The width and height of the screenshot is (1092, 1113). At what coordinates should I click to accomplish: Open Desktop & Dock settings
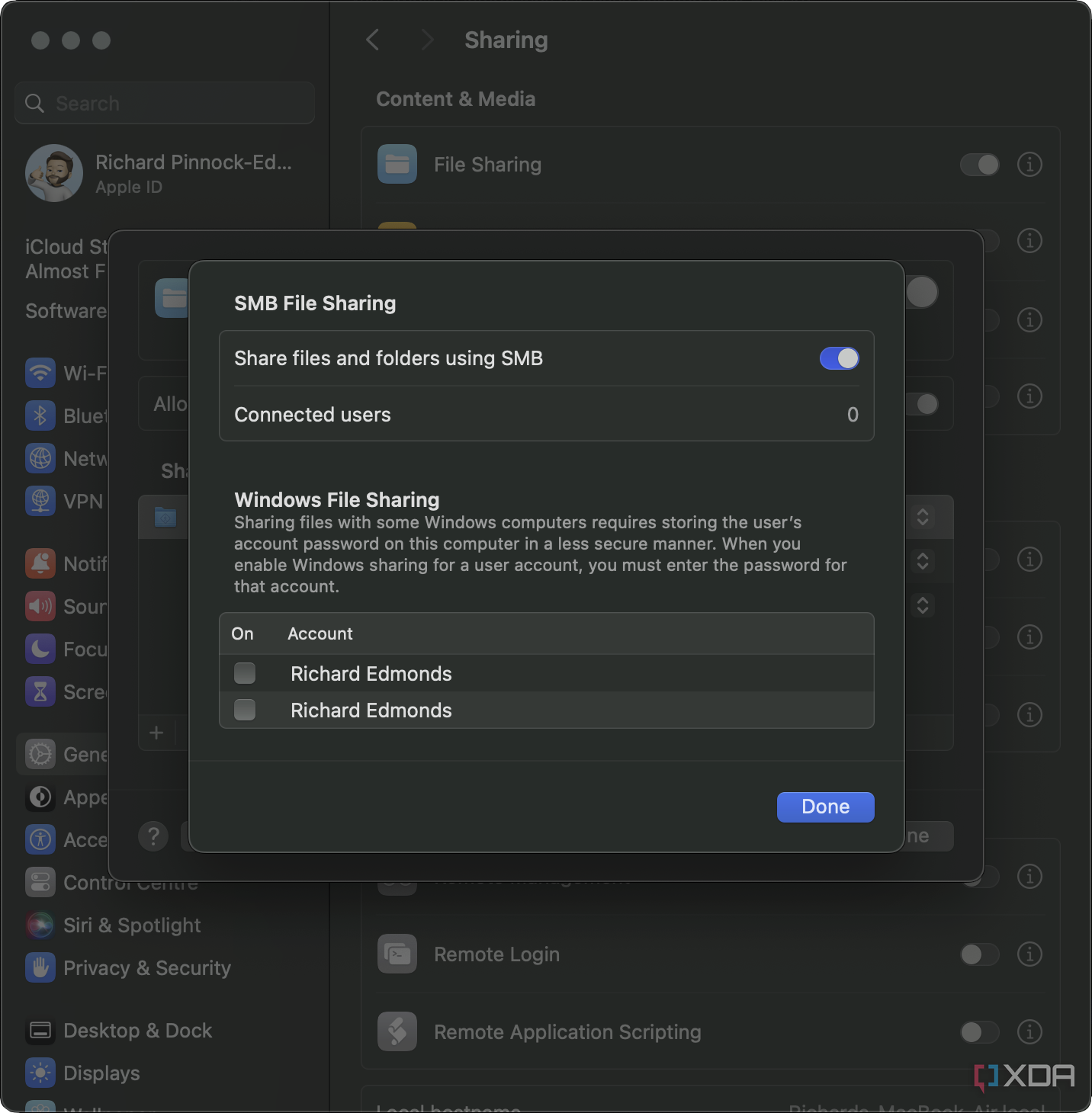pyautogui.click(x=119, y=1030)
